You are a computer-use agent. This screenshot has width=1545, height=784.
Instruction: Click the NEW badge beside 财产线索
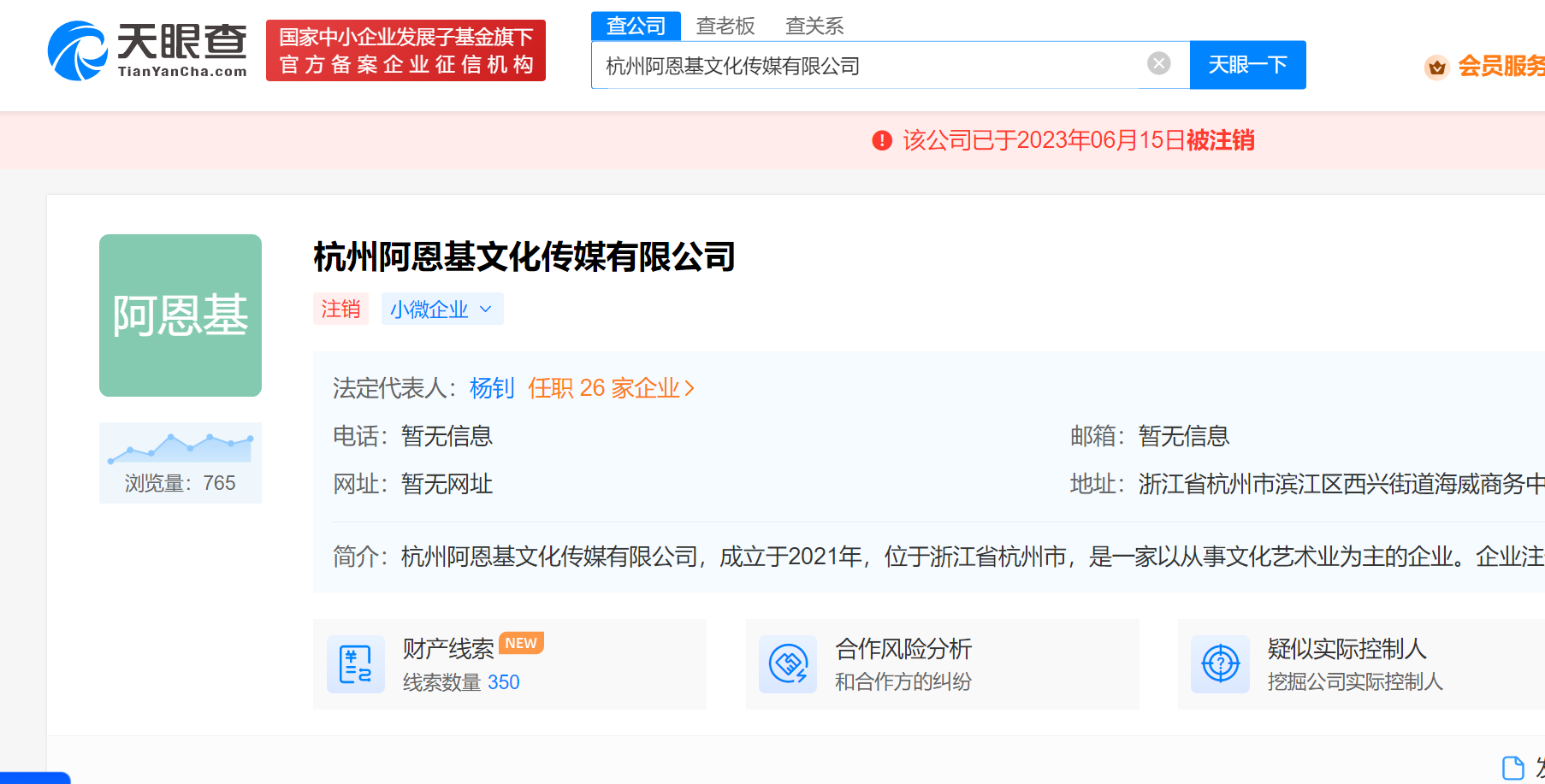pyautogui.click(x=521, y=643)
